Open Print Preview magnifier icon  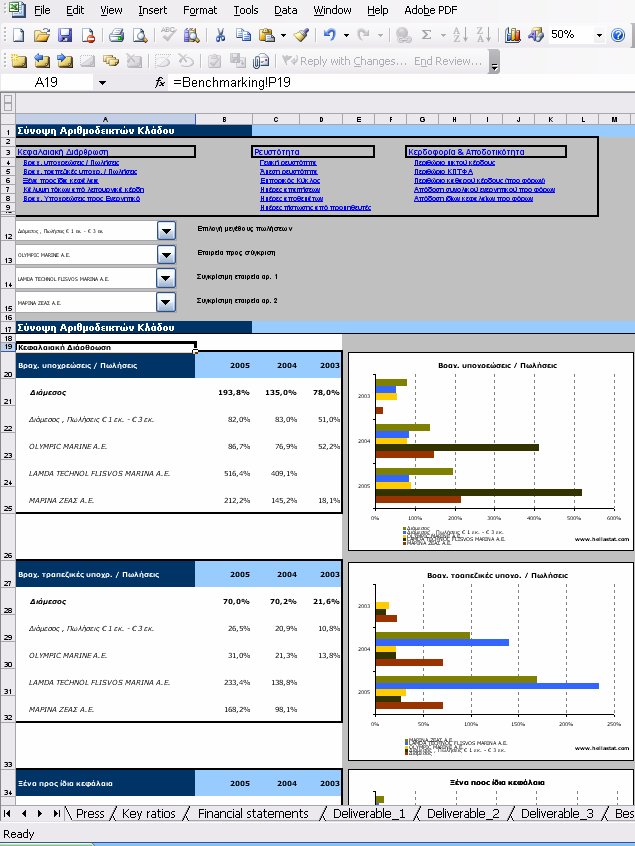pos(140,35)
